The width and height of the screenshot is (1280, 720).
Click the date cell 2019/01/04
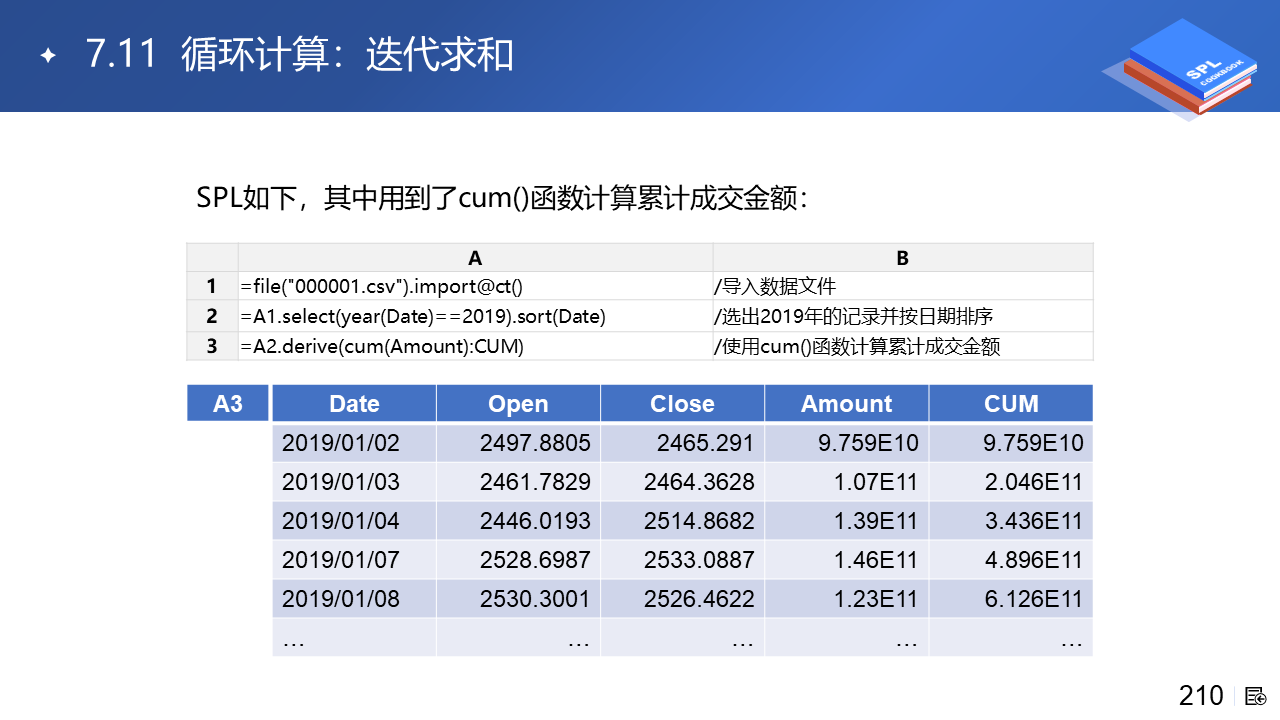(x=341, y=521)
